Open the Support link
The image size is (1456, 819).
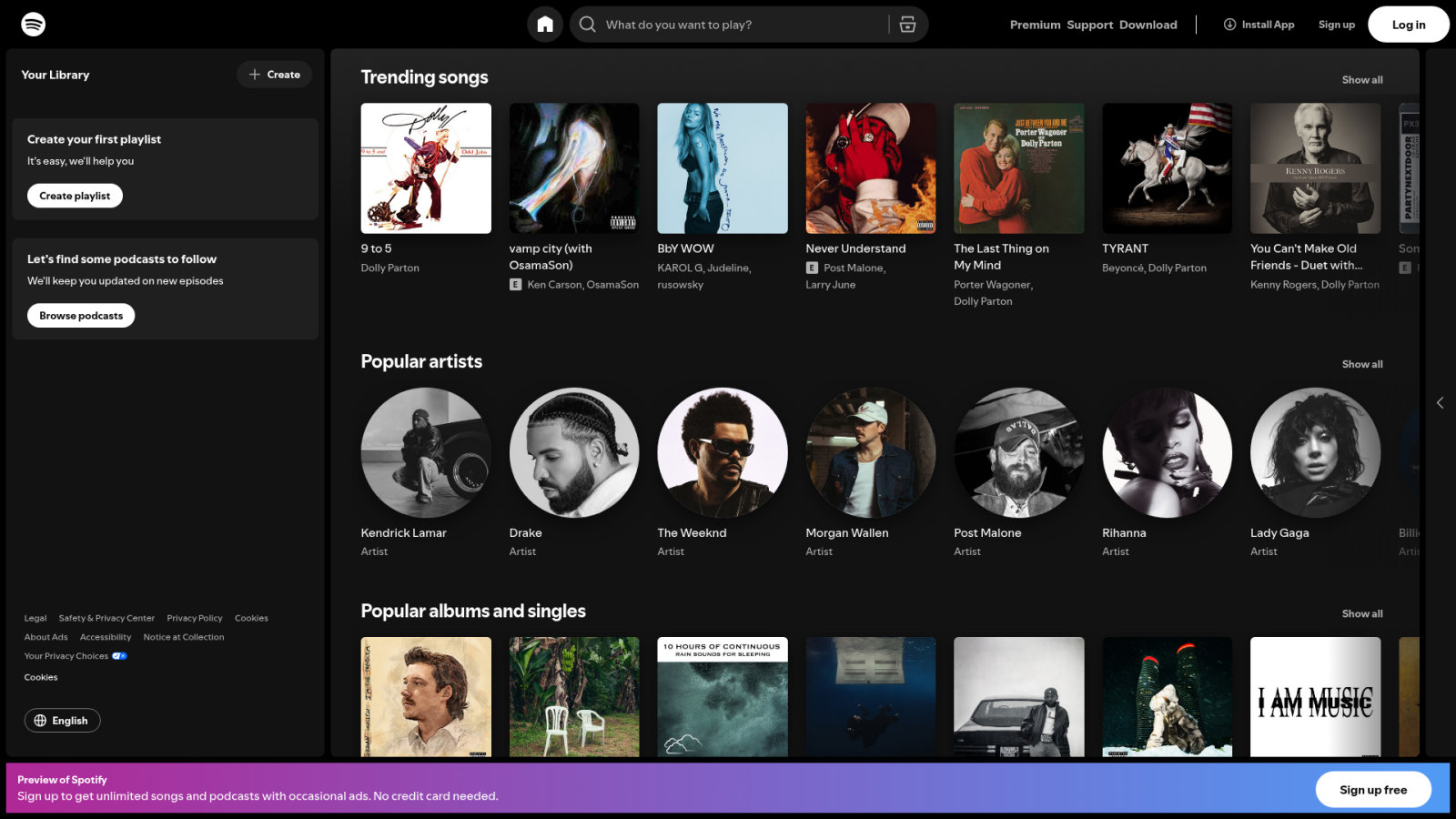(1090, 25)
